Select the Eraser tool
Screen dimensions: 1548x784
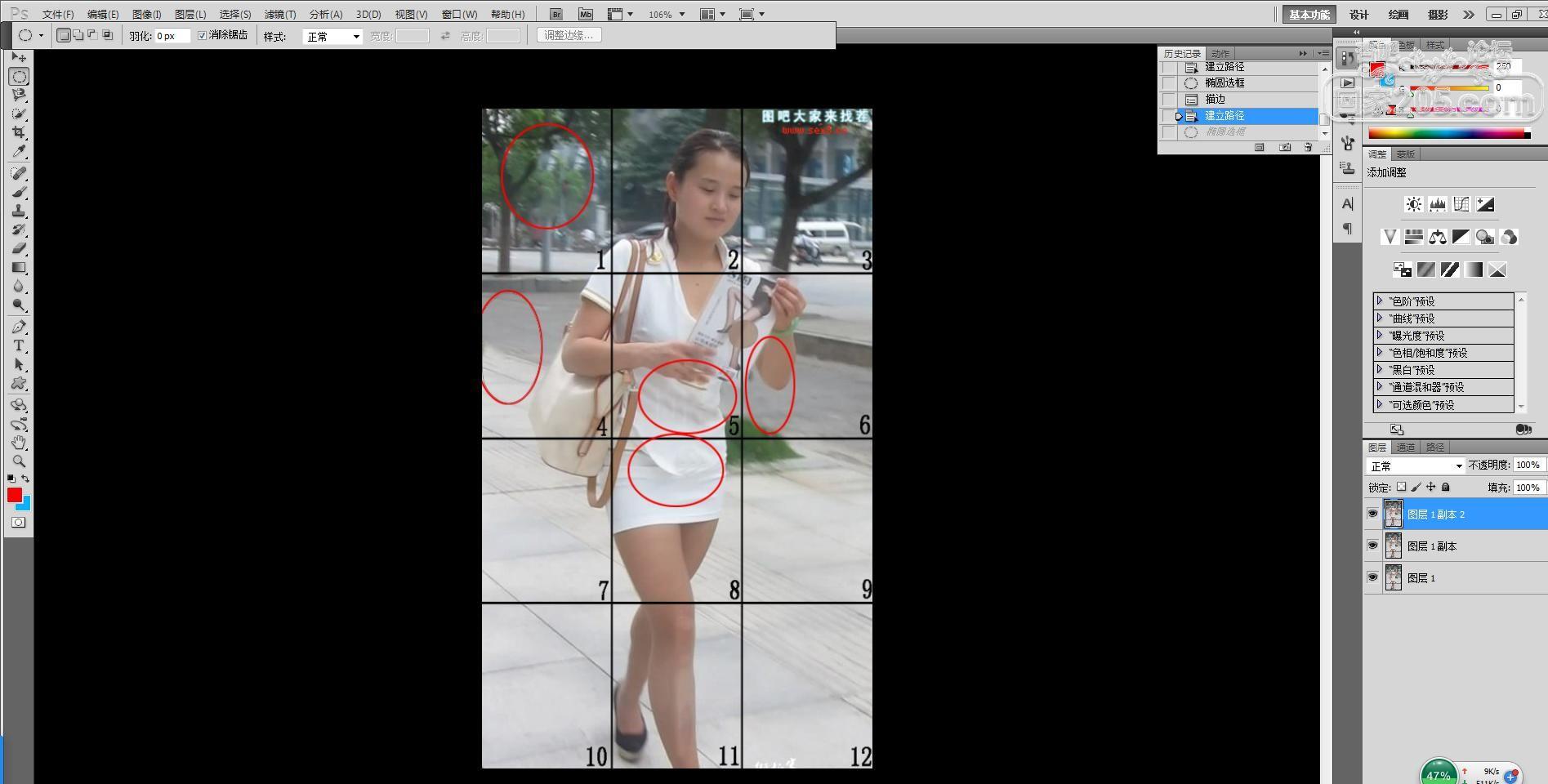click(x=19, y=248)
